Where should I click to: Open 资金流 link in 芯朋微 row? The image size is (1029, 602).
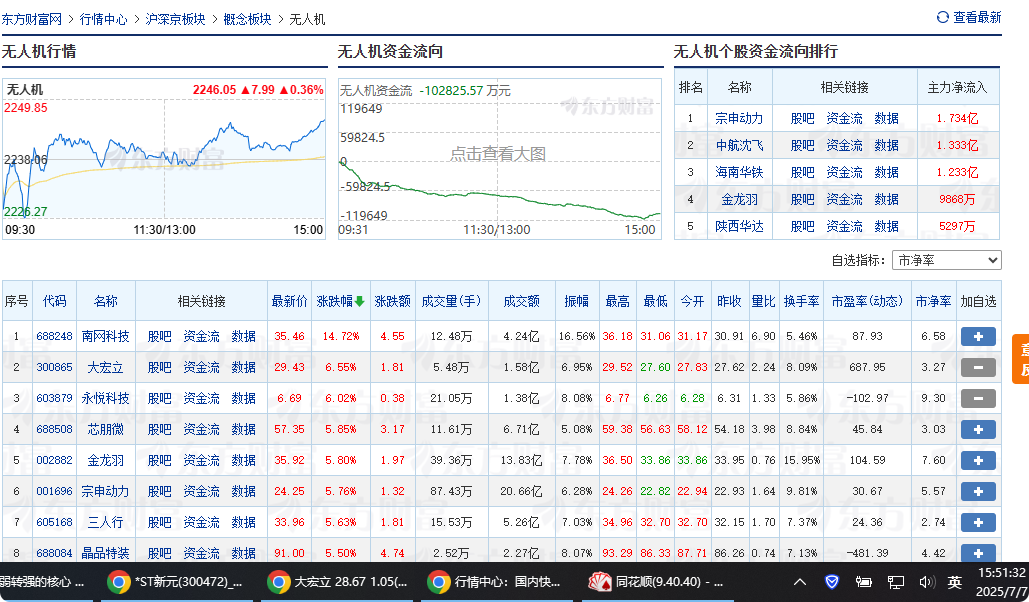pos(201,429)
